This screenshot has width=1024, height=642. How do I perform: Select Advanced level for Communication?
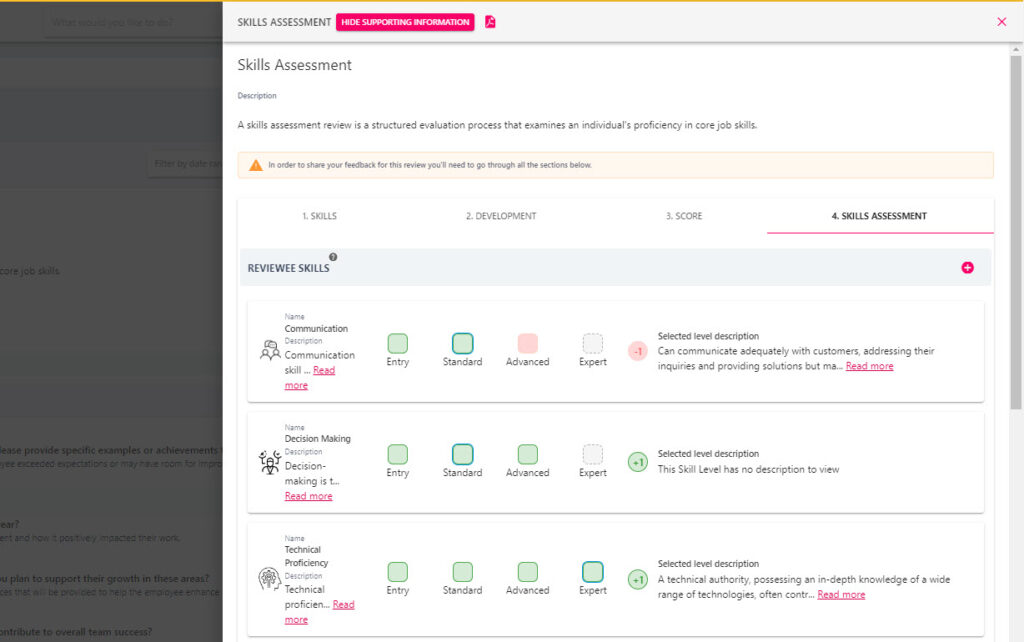click(528, 344)
